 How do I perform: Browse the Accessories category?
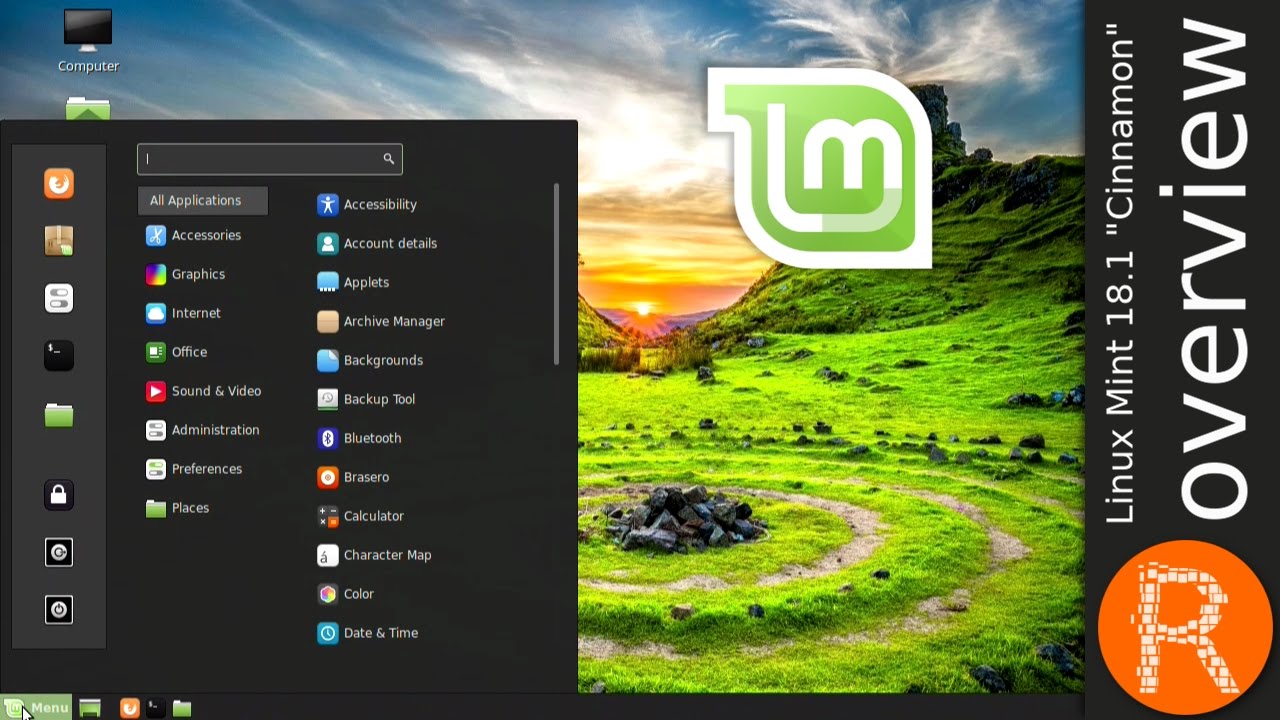206,235
